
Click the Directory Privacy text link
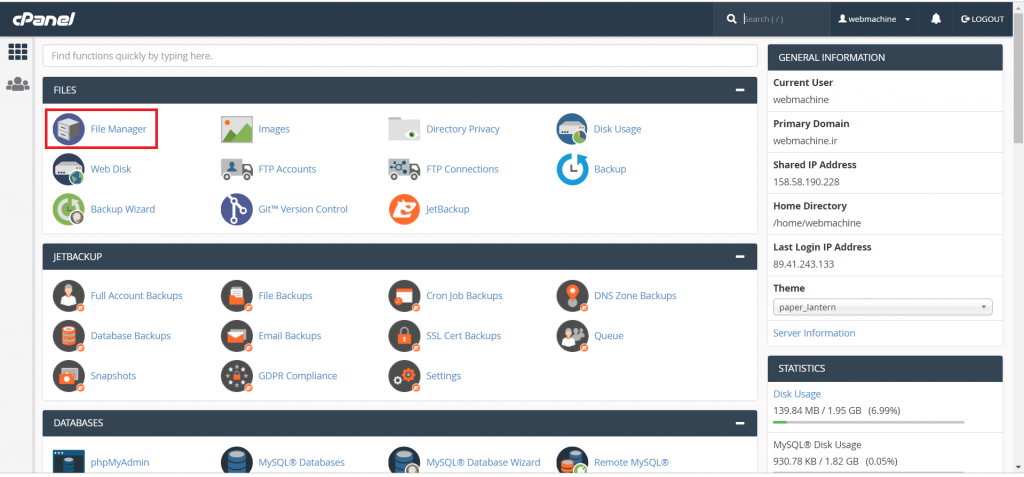[463, 129]
